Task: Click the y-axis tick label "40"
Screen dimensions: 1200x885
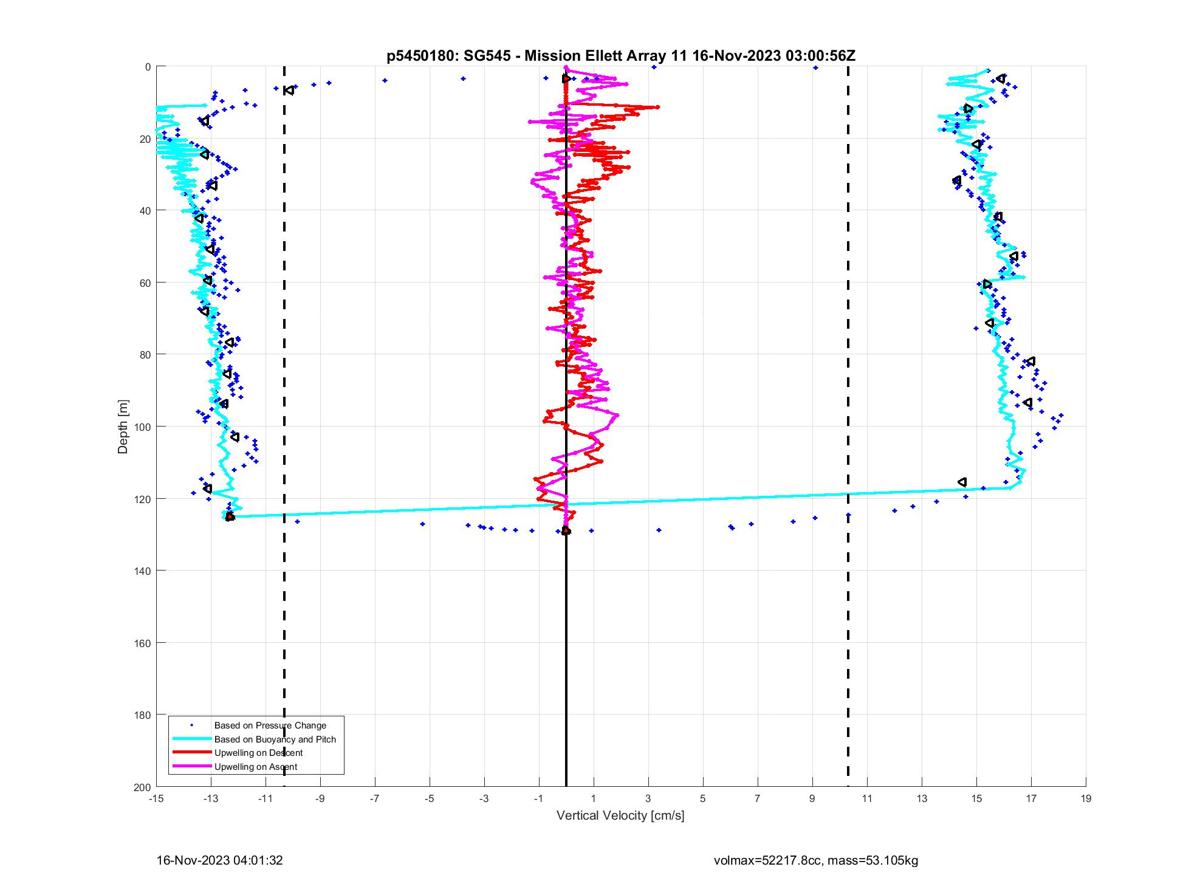Action: pos(144,211)
